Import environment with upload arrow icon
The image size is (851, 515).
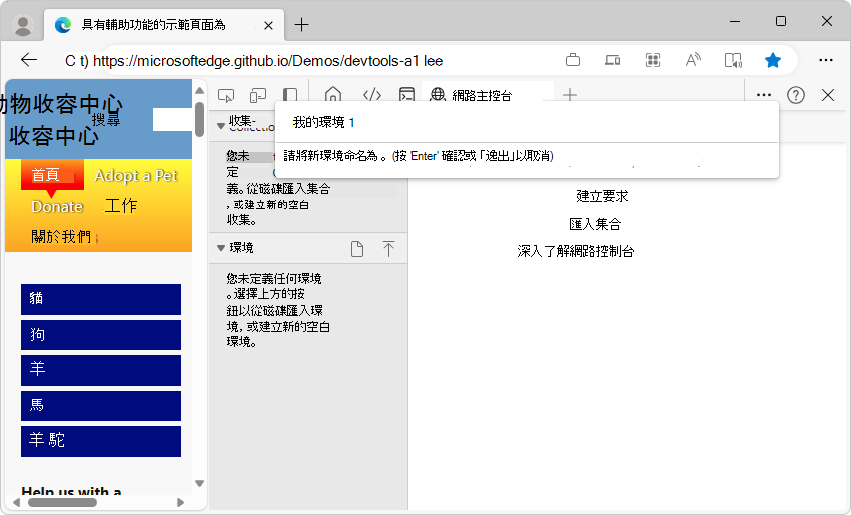[x=388, y=249]
